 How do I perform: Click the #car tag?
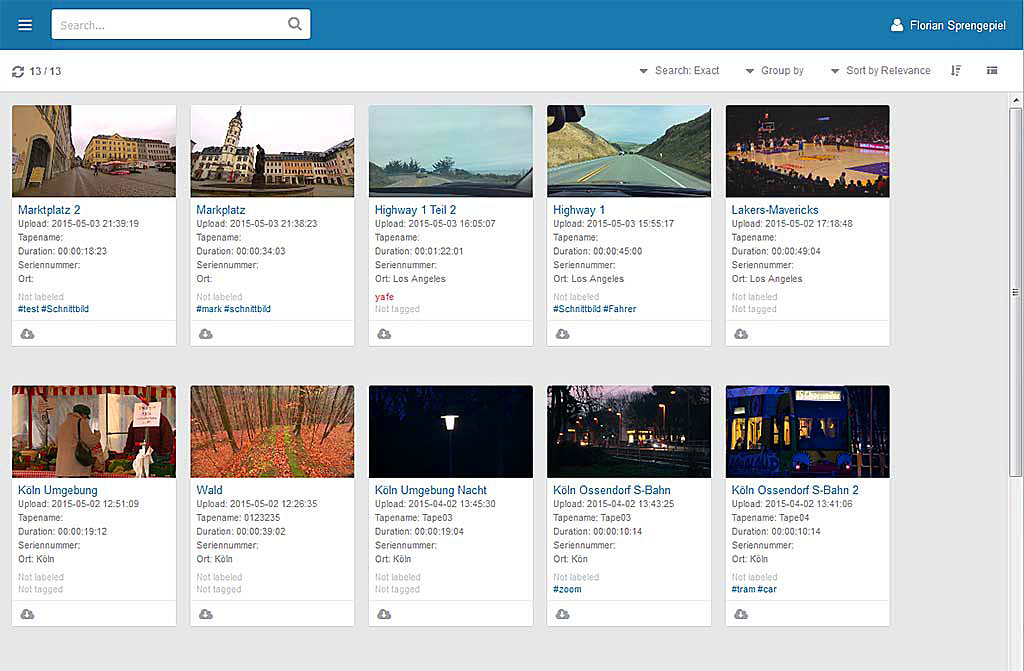point(767,589)
